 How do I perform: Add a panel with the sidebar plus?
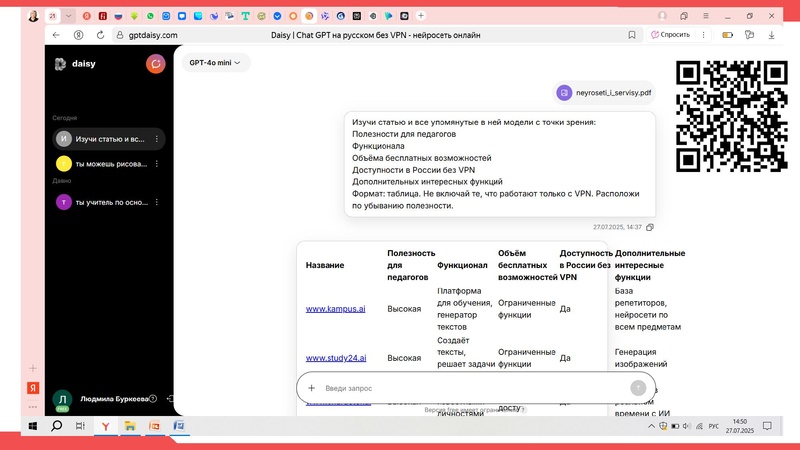[x=33, y=368]
